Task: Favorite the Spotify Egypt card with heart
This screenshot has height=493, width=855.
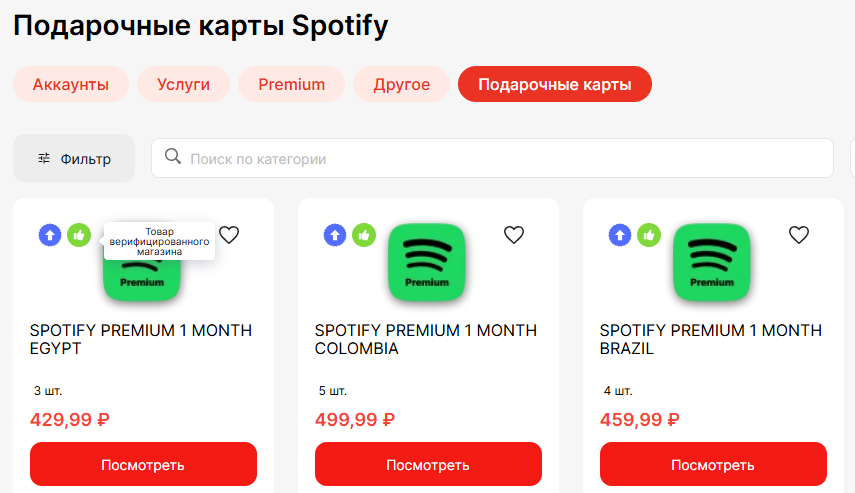Action: [x=229, y=235]
